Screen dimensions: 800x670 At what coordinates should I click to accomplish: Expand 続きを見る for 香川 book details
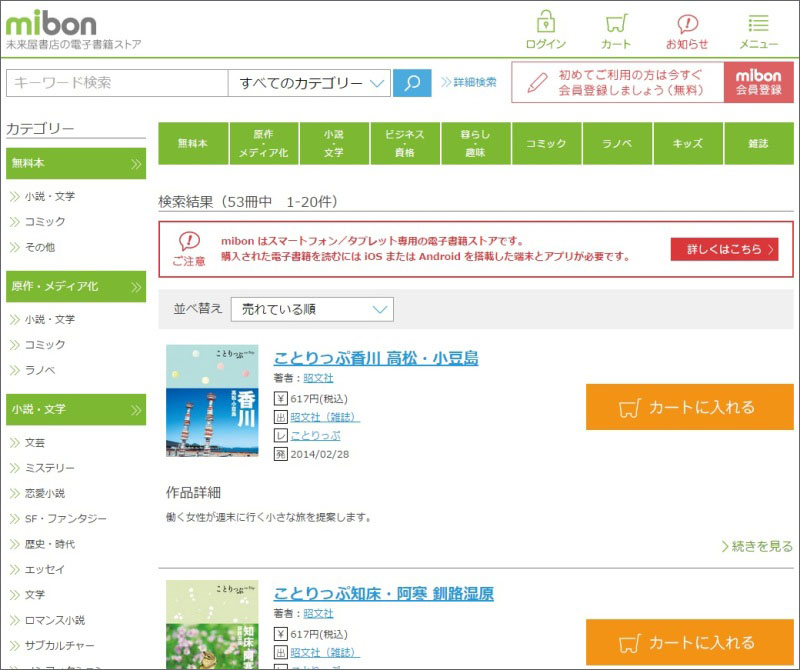coord(757,547)
